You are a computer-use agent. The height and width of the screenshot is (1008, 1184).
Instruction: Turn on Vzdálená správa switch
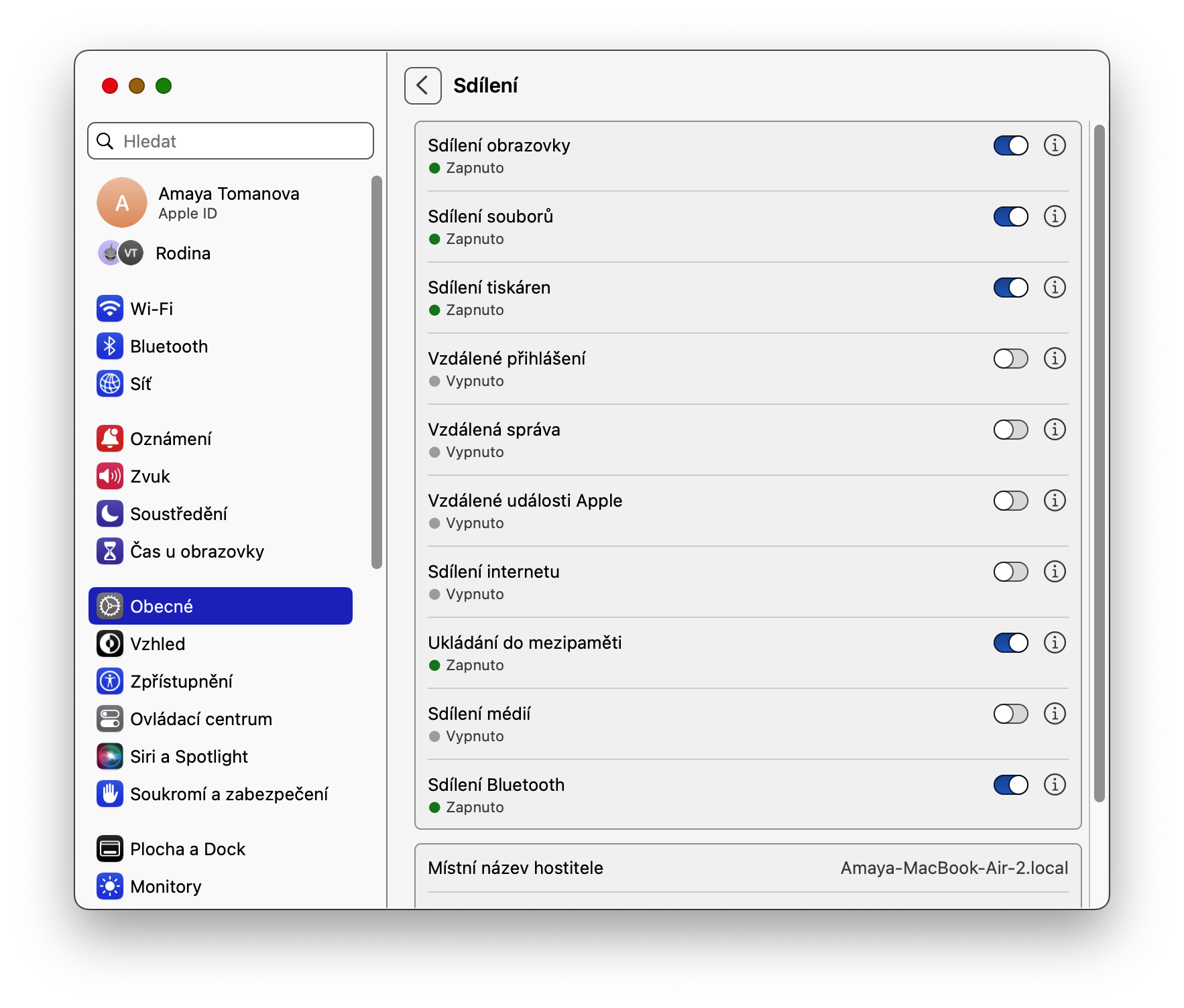pyautogui.click(x=1011, y=430)
